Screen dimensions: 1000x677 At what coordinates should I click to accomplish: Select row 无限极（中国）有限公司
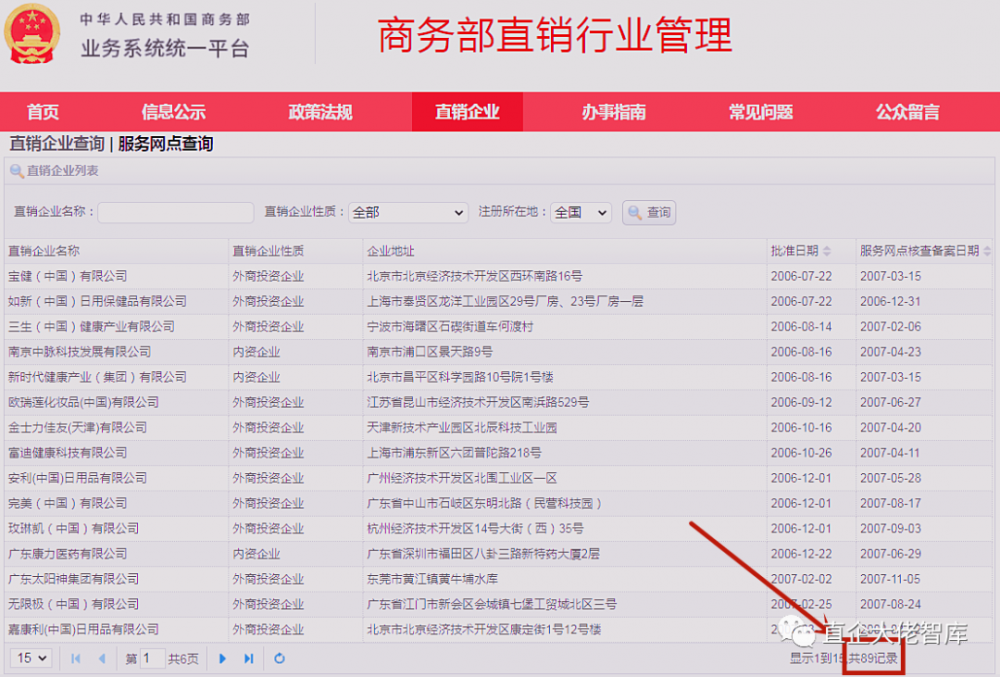pyautogui.click(x=499, y=604)
